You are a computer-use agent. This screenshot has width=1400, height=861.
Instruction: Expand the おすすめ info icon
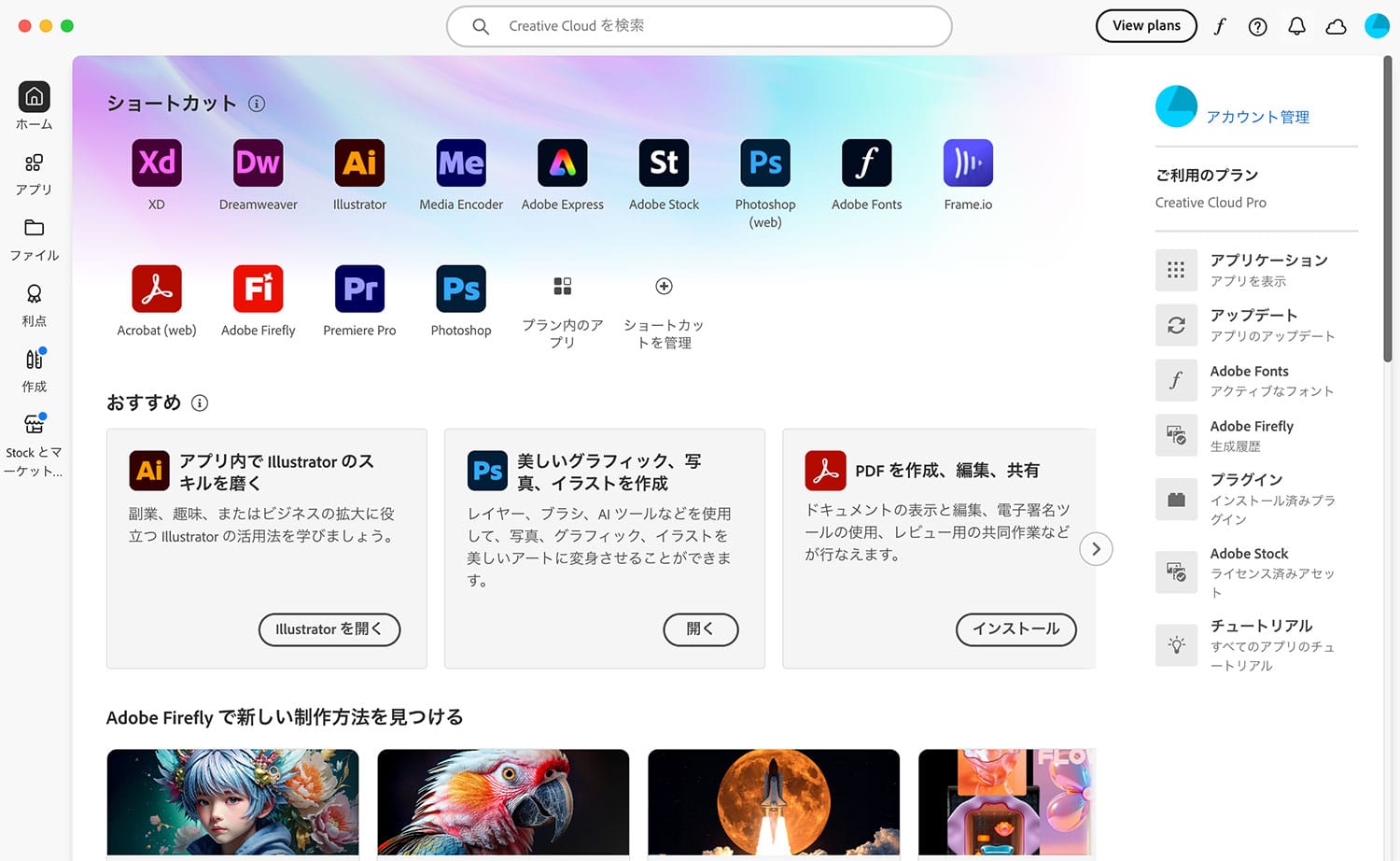point(199,402)
